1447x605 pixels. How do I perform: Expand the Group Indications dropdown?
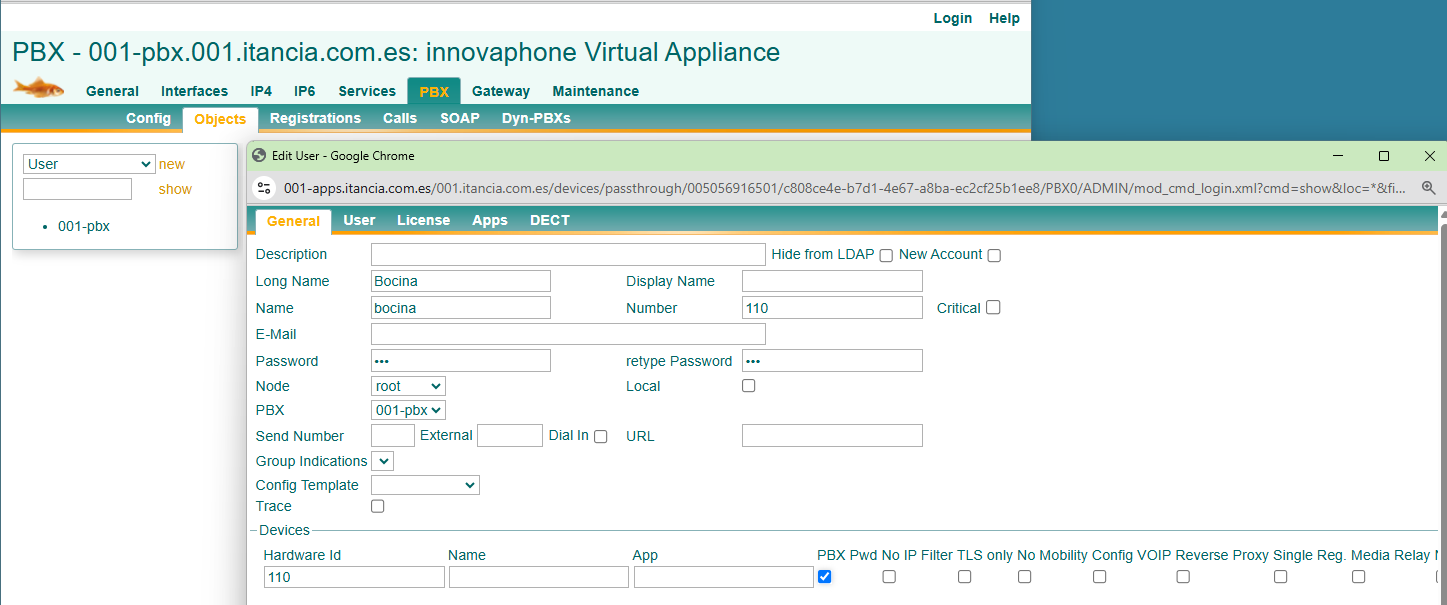tap(383, 461)
